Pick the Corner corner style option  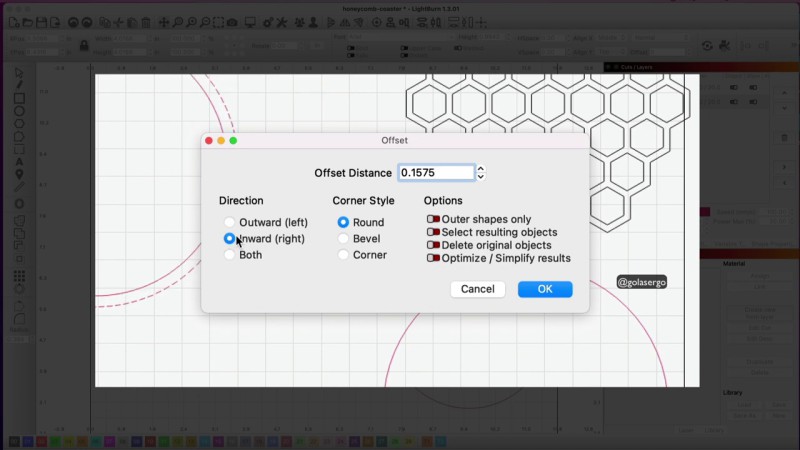343,255
